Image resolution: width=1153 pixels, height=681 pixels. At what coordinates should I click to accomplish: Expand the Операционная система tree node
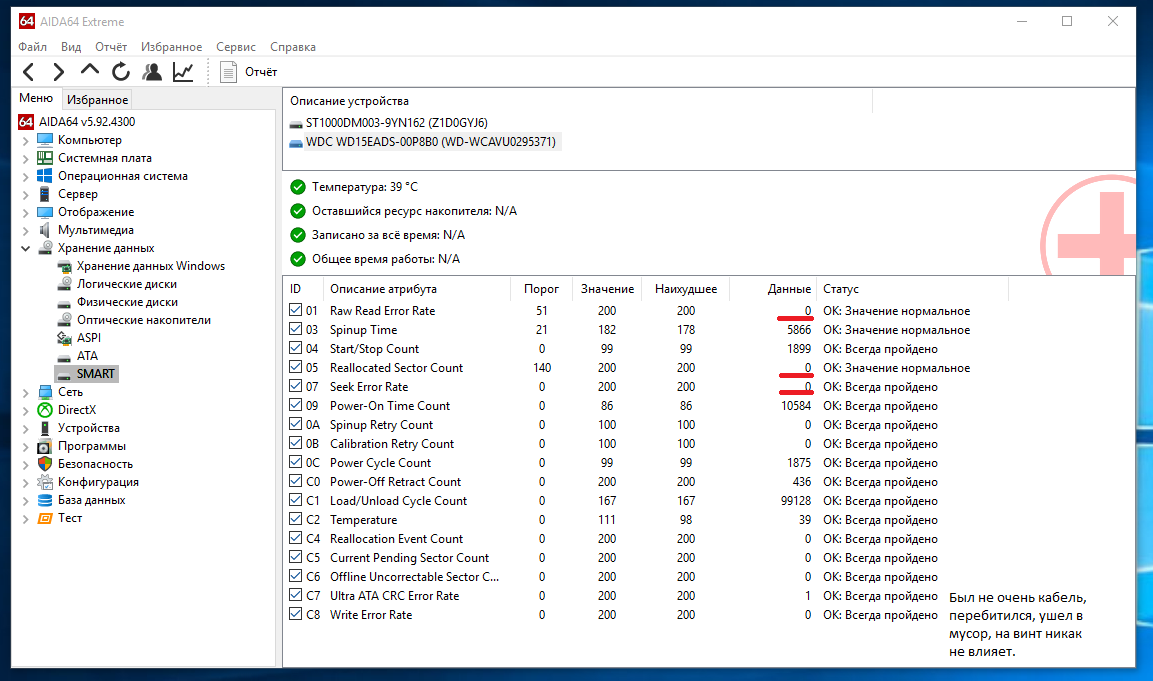[x=26, y=177]
